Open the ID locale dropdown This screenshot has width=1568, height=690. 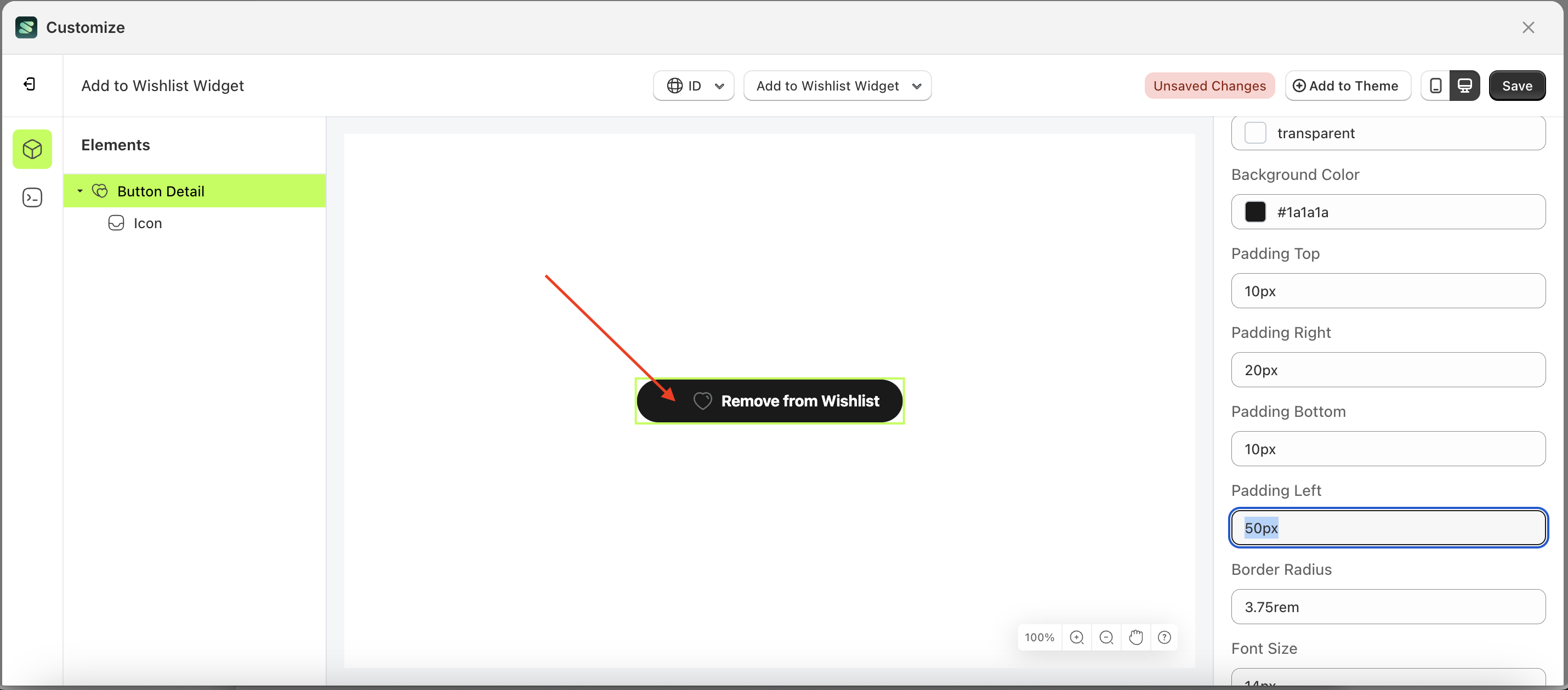pos(694,85)
